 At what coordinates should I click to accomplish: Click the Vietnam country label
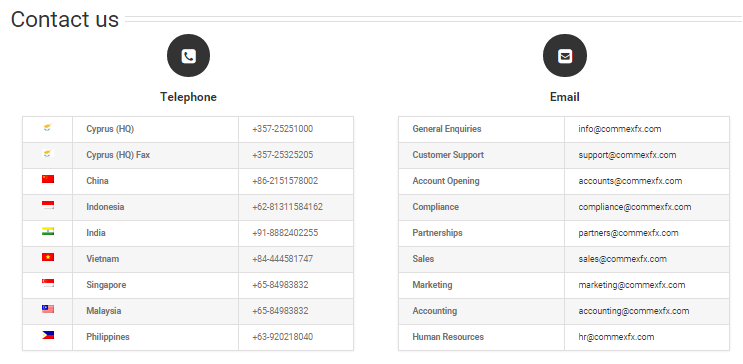pos(102,259)
